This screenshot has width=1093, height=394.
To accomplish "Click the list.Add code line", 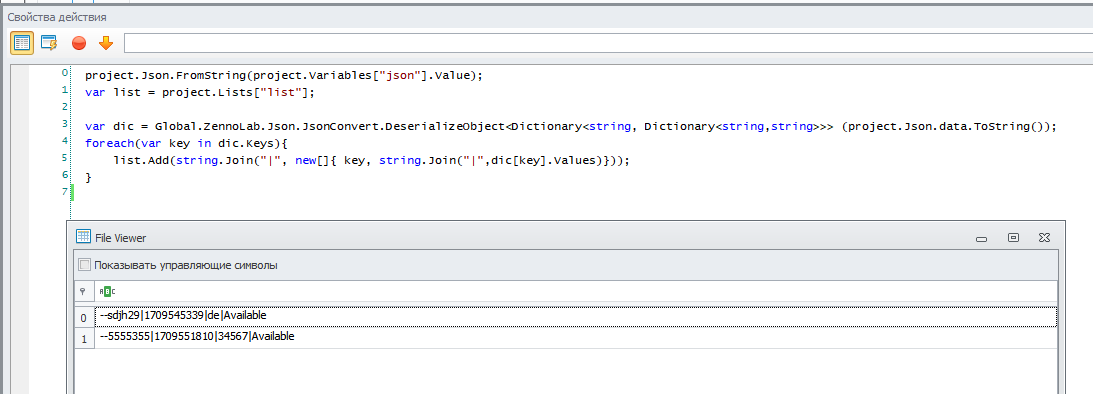I will pyautogui.click(x=372, y=160).
